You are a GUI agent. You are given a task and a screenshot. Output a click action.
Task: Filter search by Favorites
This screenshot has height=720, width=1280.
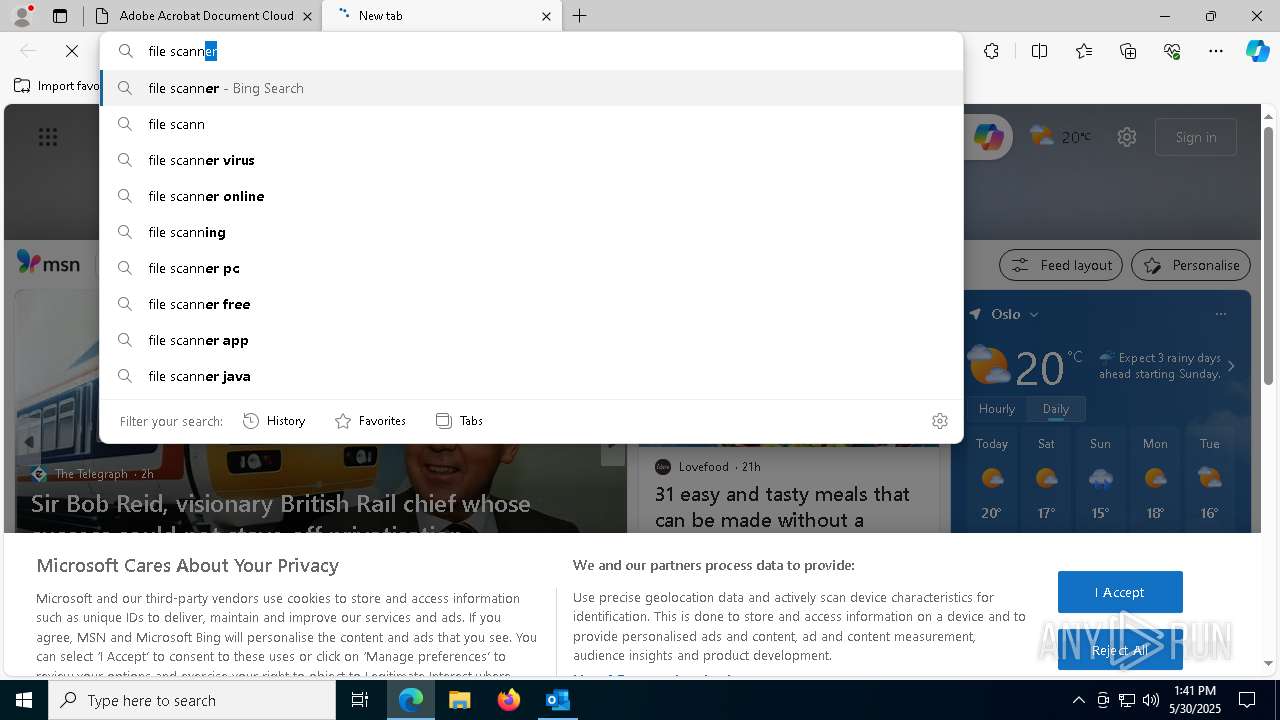pyautogui.click(x=370, y=421)
